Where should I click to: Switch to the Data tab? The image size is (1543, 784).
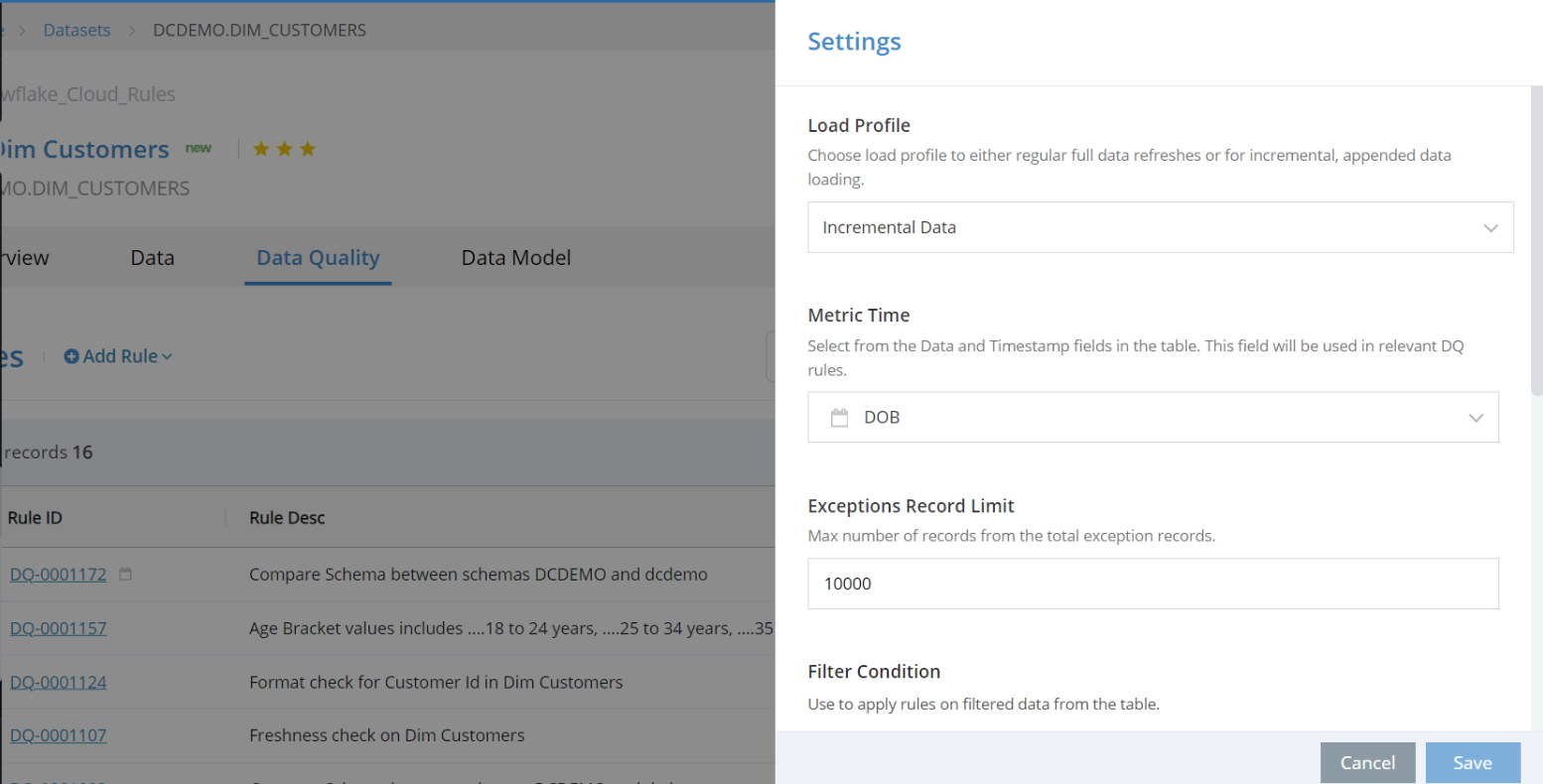coord(152,258)
